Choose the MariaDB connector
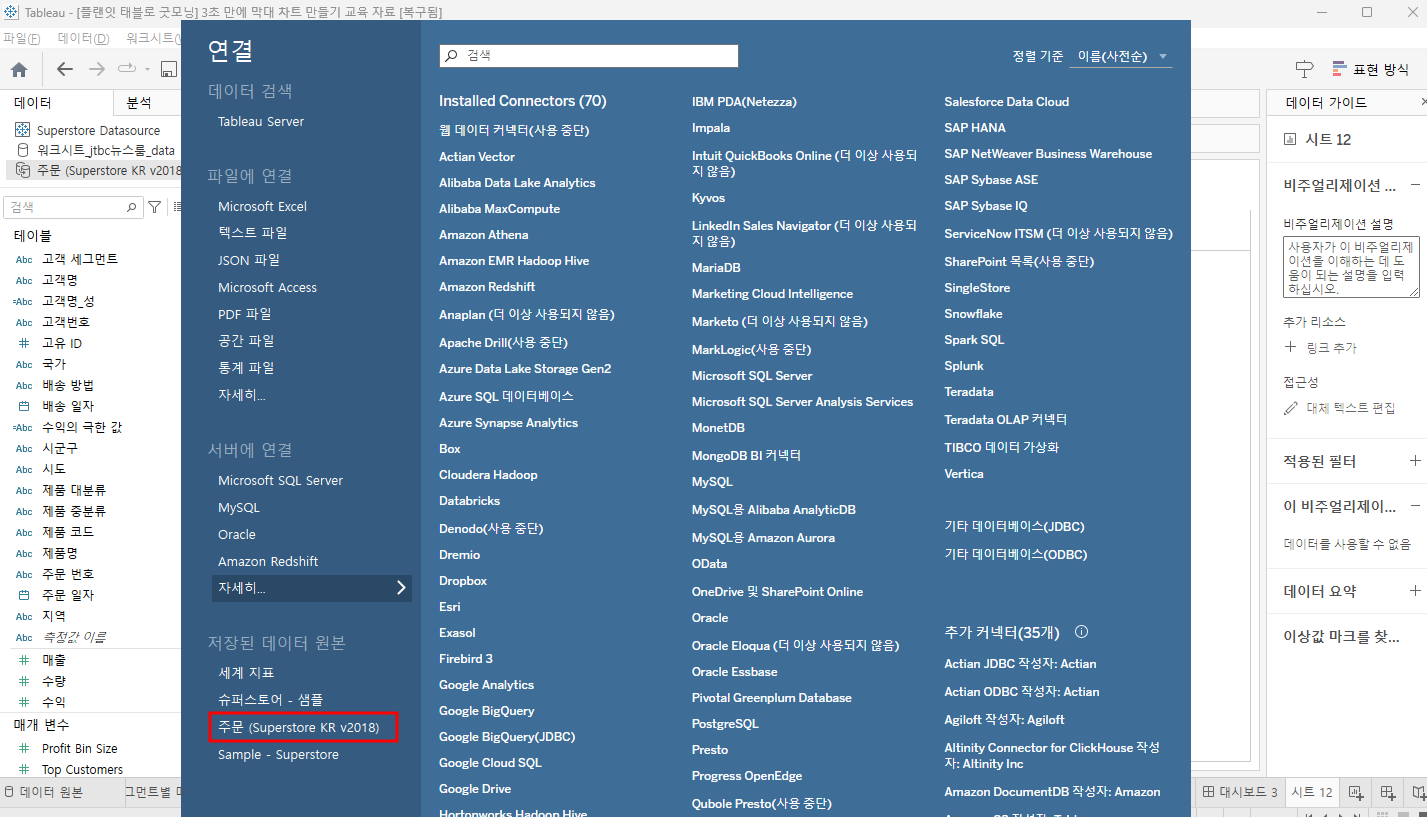1427x817 pixels. [x=716, y=267]
